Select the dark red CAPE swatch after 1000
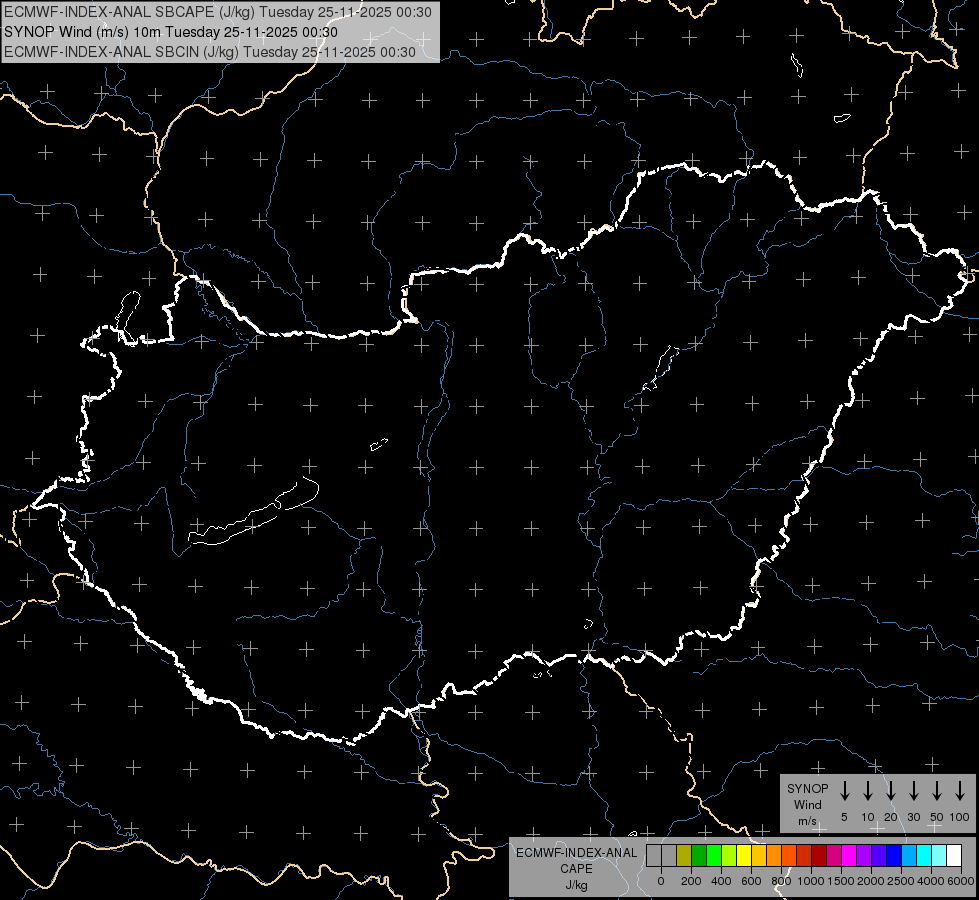The image size is (979, 900). pyautogui.click(x=819, y=855)
